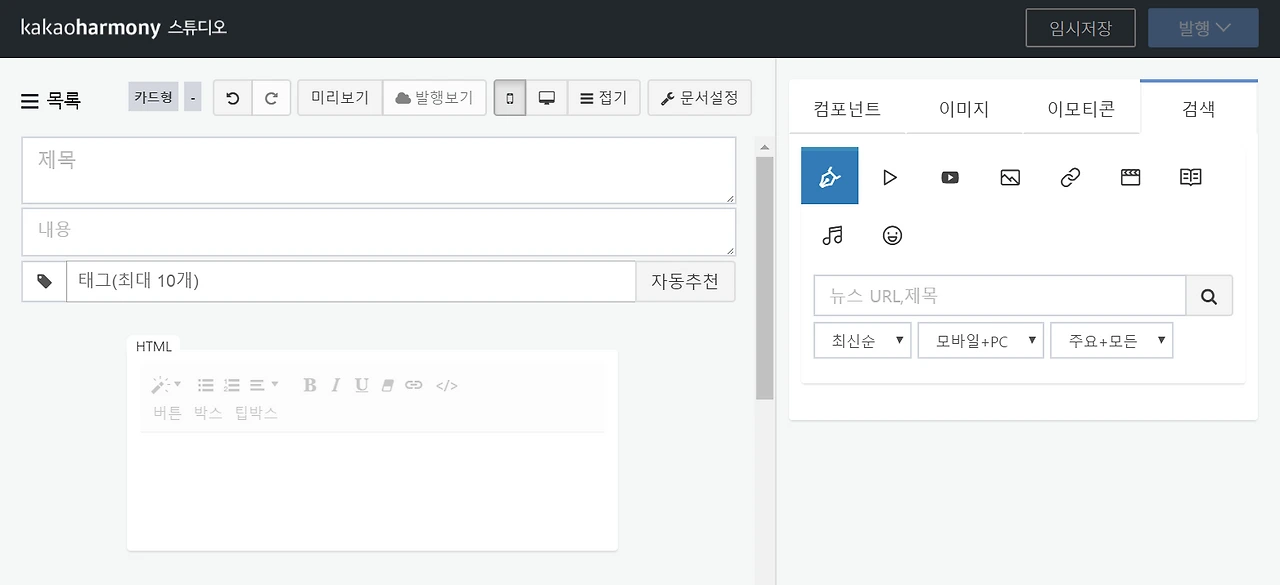The height and width of the screenshot is (585, 1280).
Task: Click the 임시저장 save button
Action: (x=1080, y=27)
